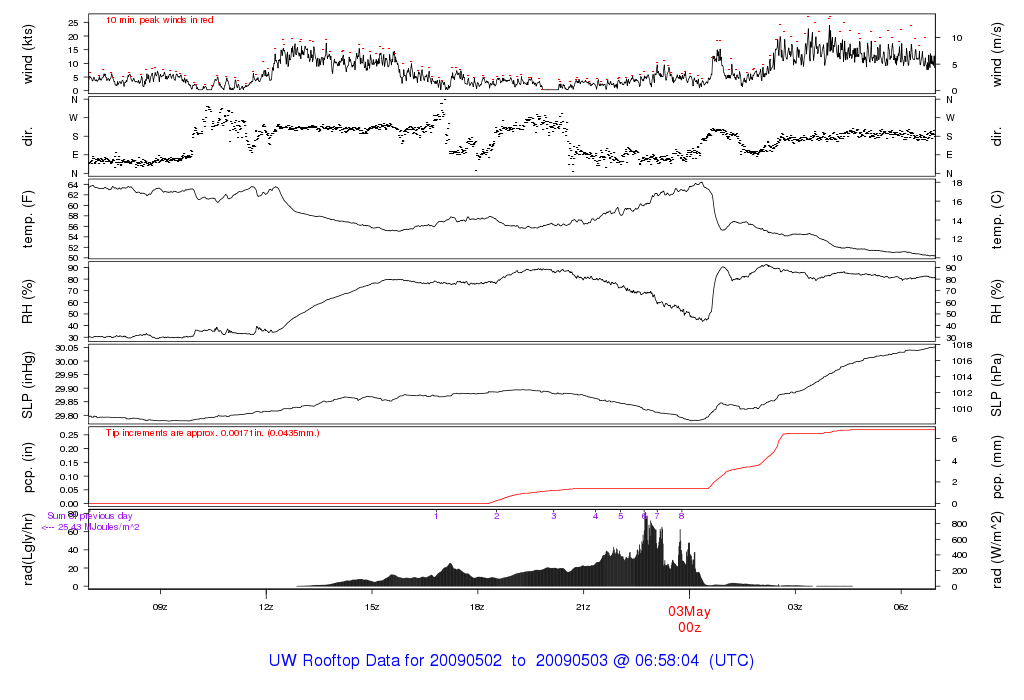This screenshot has width=1024, height=700.
Task: Click the "SLP (hPa)" axis label
Action: (x=997, y=385)
